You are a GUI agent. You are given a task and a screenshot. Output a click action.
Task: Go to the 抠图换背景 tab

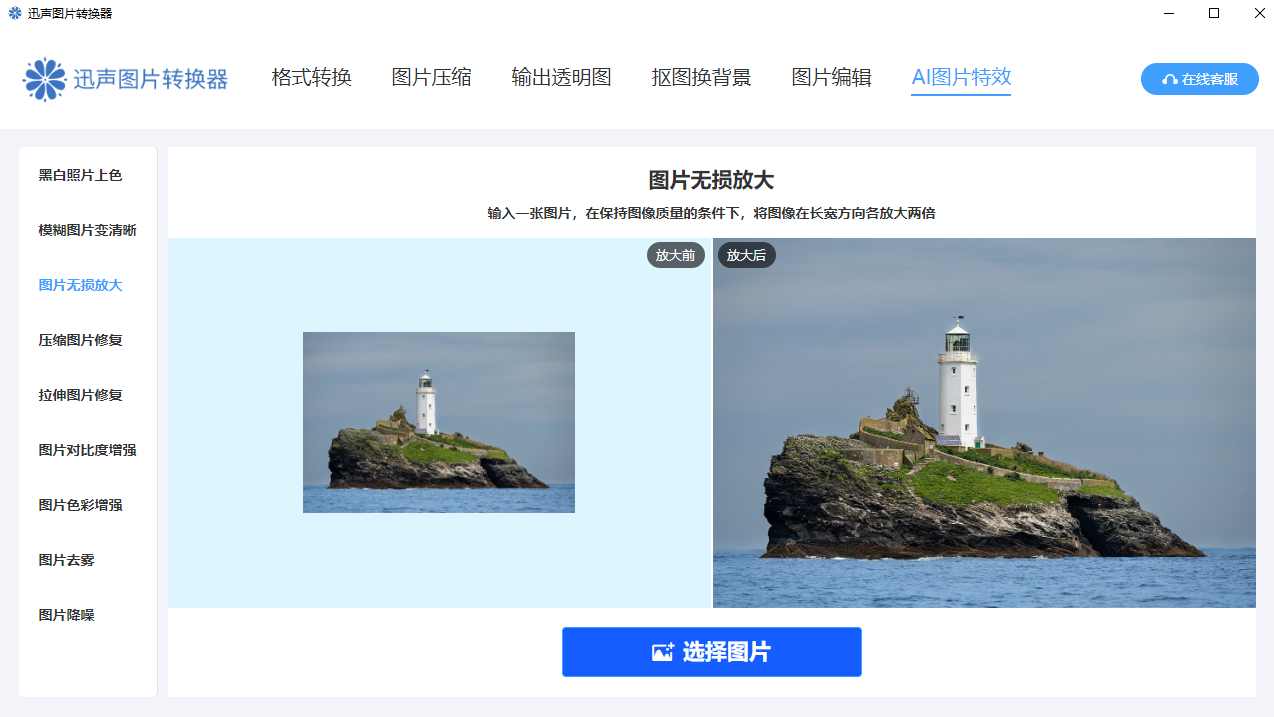[702, 77]
